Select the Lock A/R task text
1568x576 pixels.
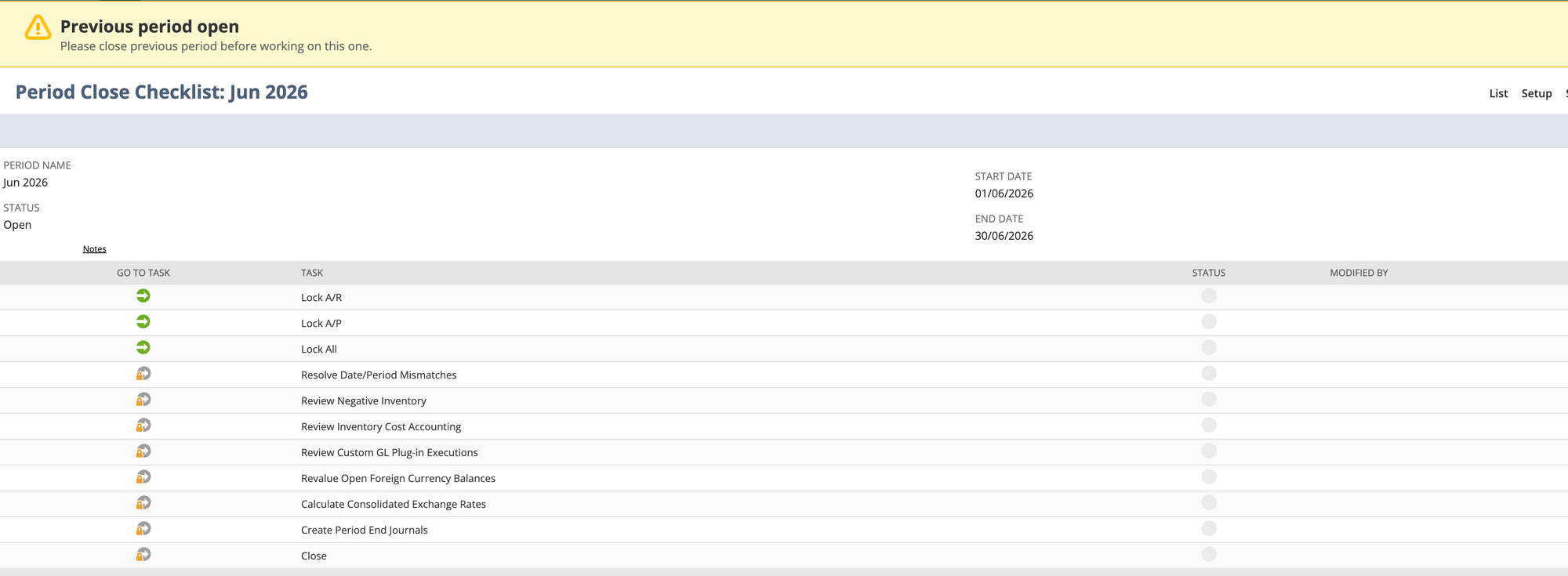pos(321,298)
